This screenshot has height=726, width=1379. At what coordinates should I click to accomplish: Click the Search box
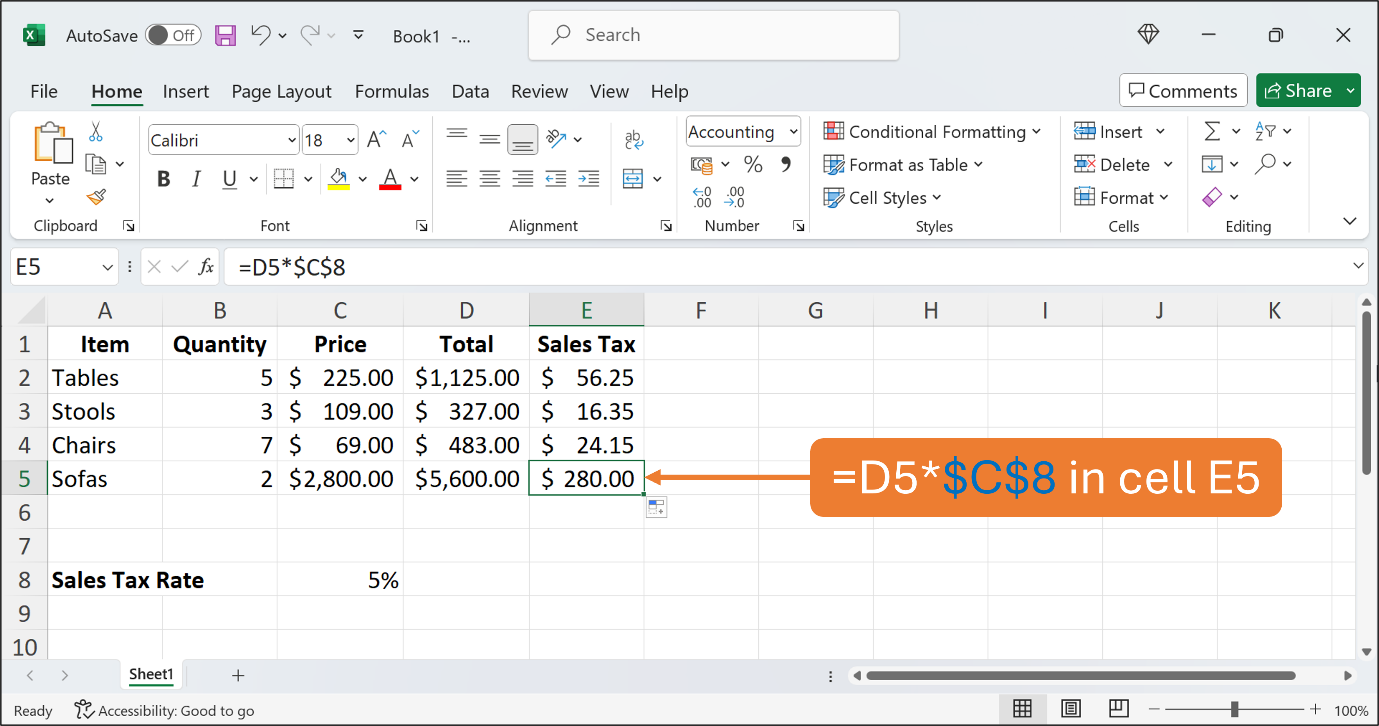pyautogui.click(x=714, y=35)
